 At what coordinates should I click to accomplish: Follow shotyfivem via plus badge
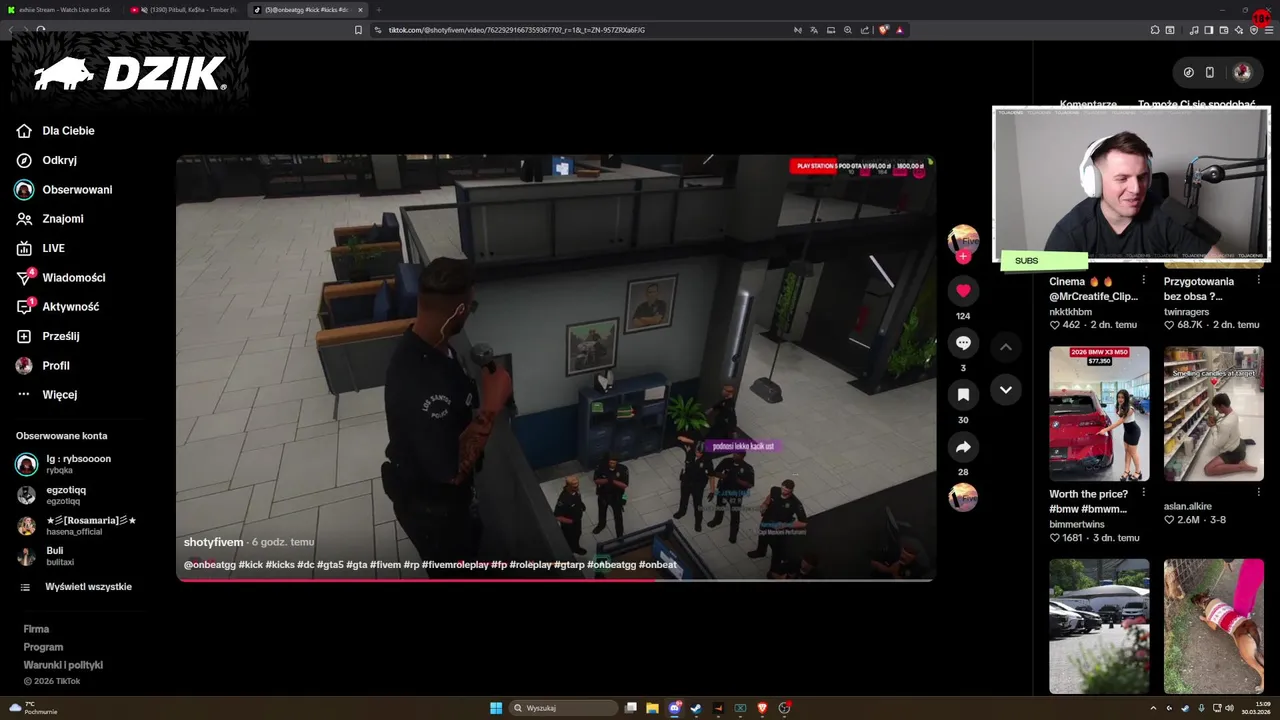click(963, 257)
